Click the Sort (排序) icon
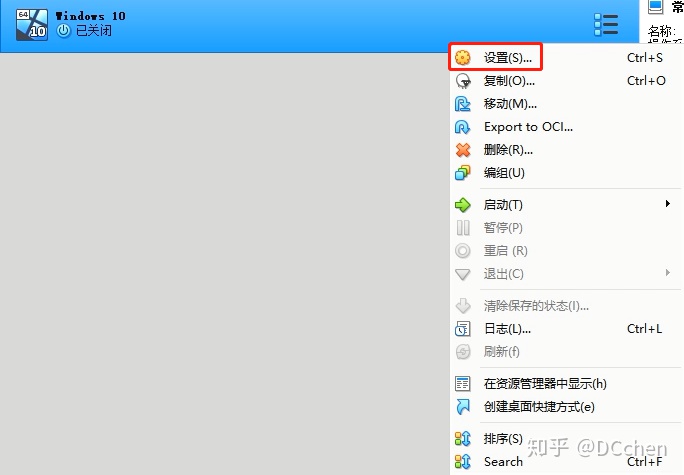This screenshot has height=475, width=684. 462,438
